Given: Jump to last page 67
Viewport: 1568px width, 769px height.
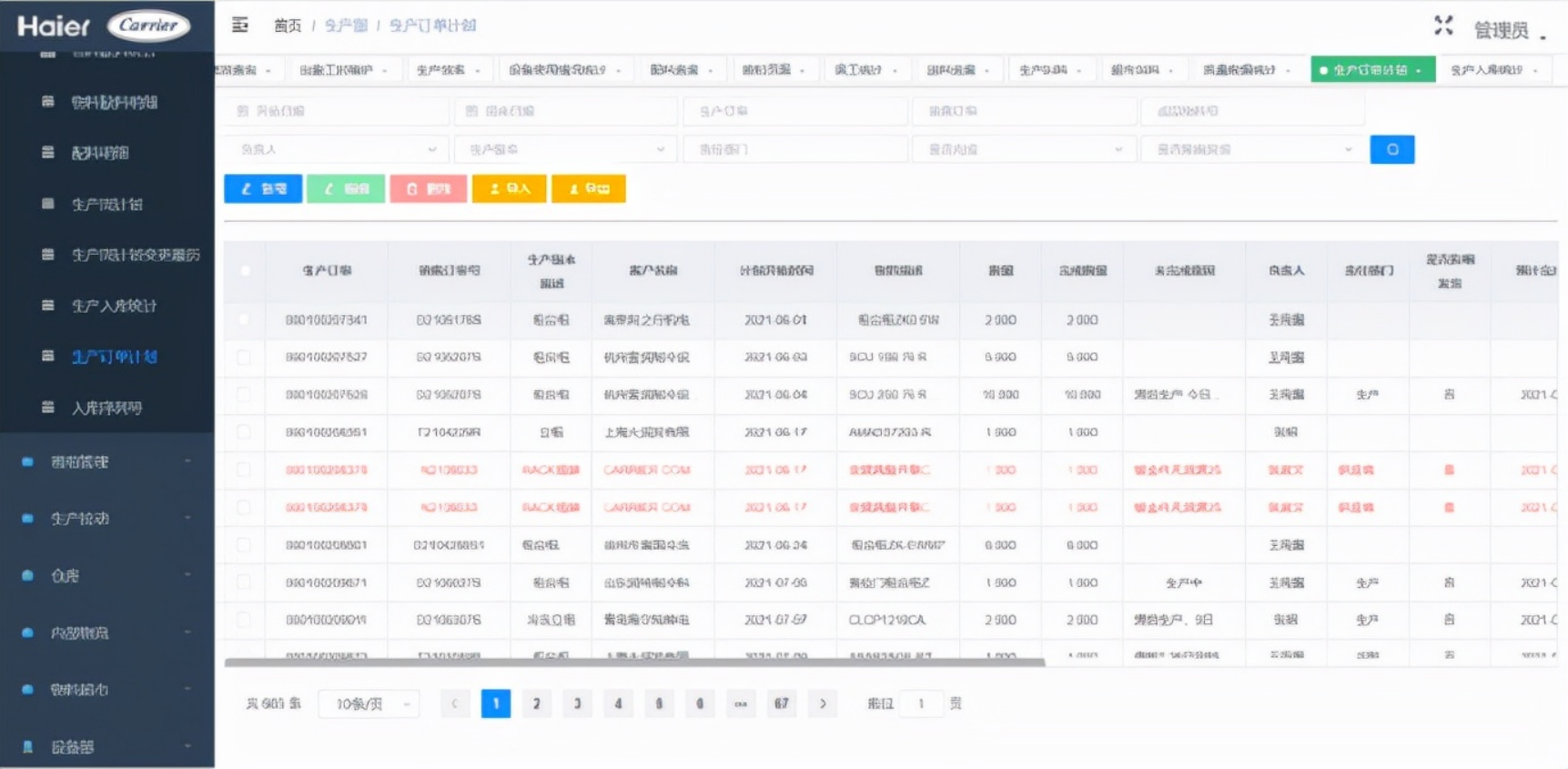Looking at the screenshot, I should pos(781,703).
